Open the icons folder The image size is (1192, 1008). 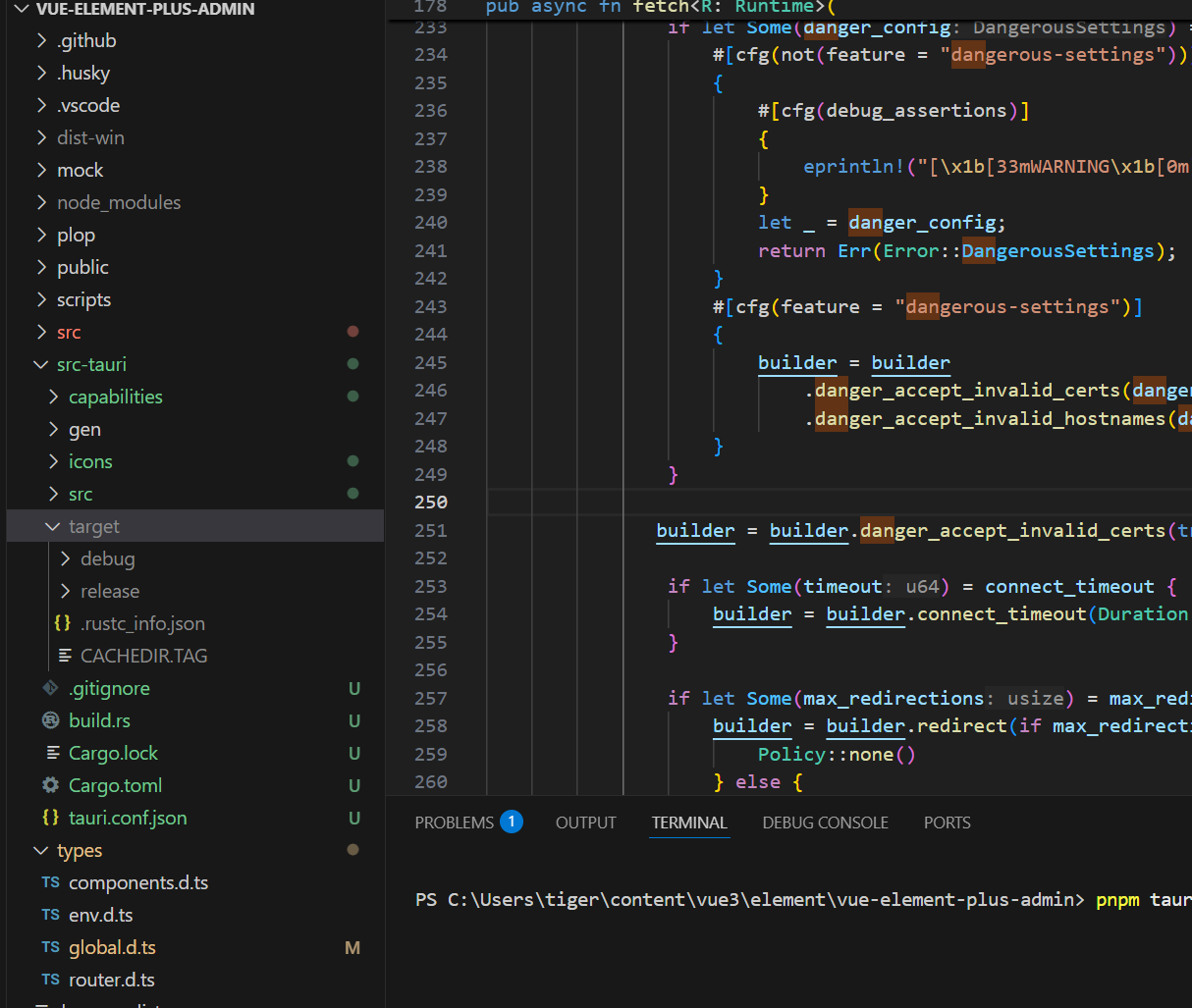pyautogui.click(x=90, y=461)
